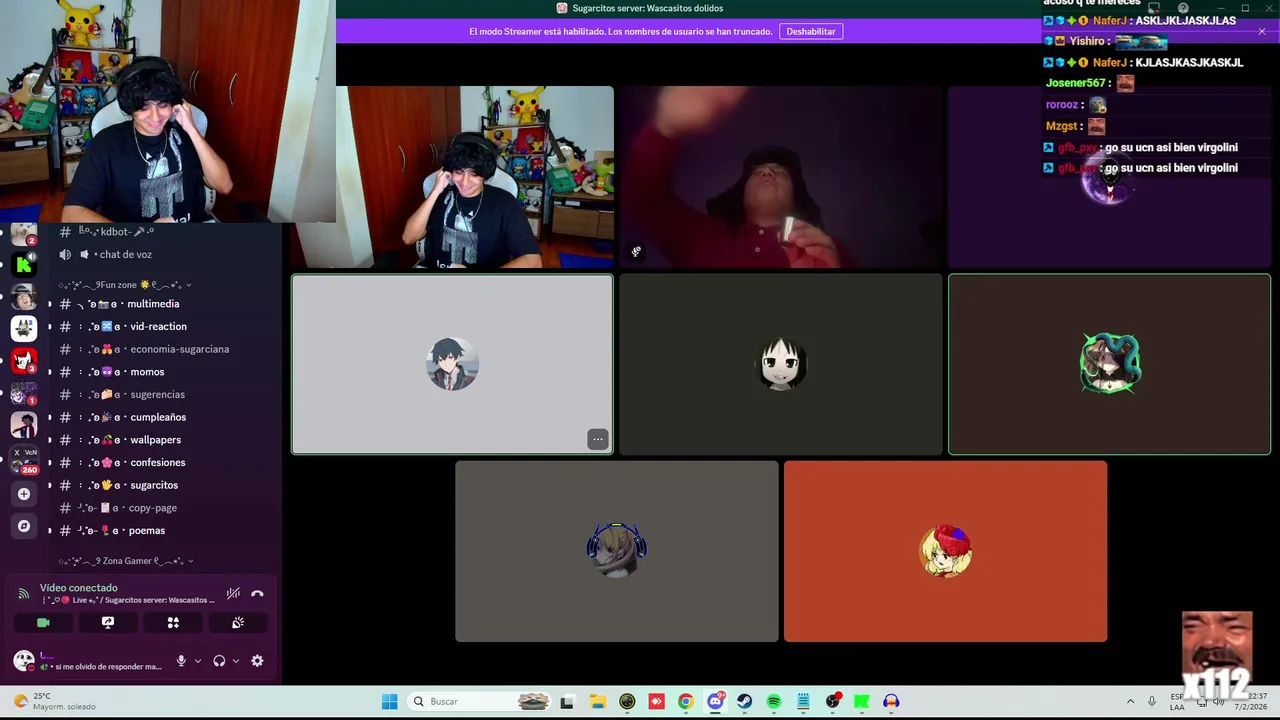Disconnect from the voice call
The height and width of the screenshot is (720, 1280).
point(257,593)
